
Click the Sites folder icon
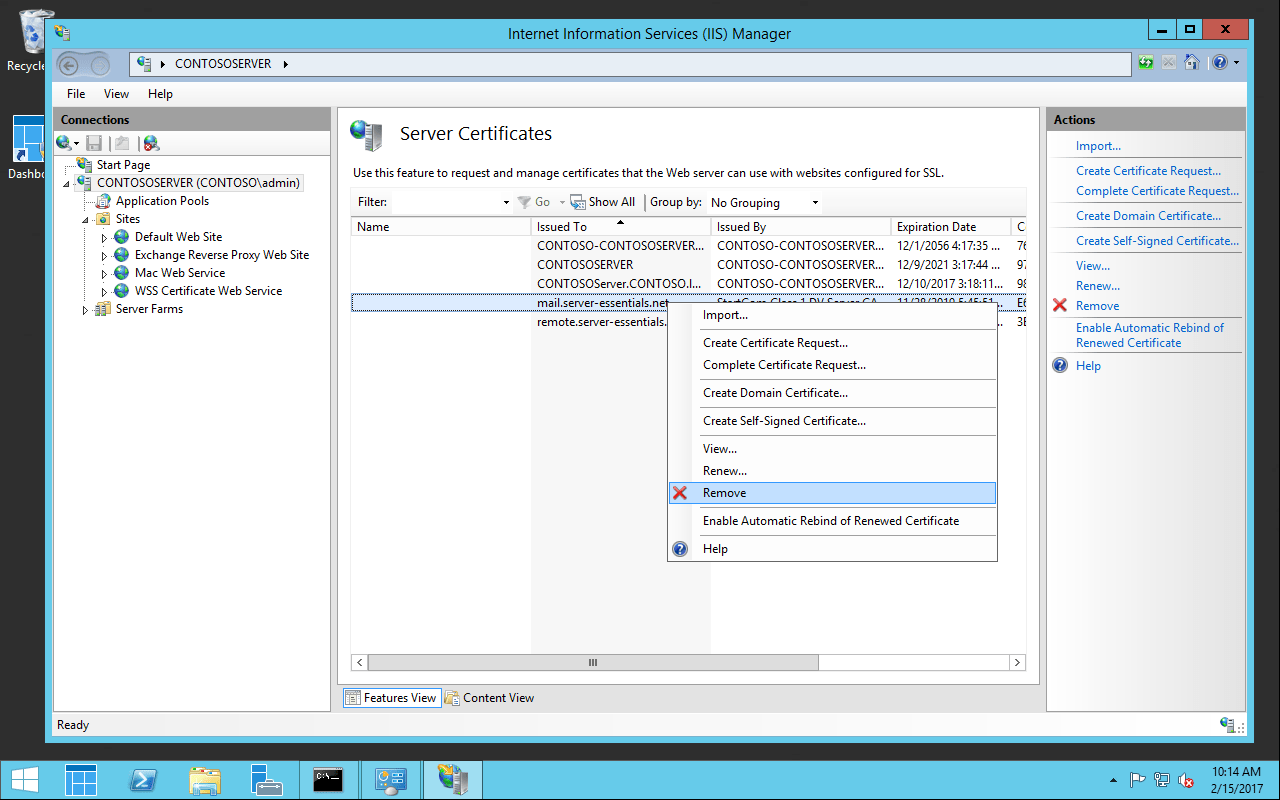[x=103, y=219]
